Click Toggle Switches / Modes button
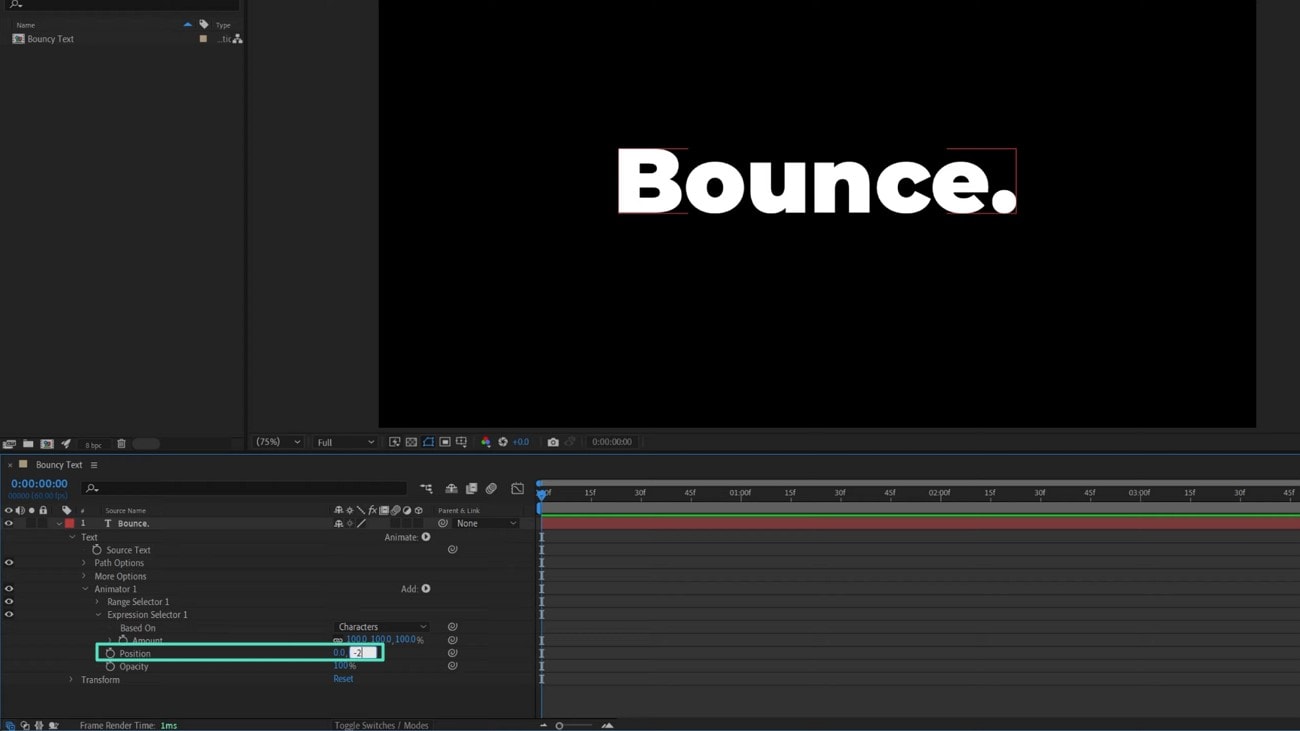Screen dimensions: 1300x731 coord(381,725)
